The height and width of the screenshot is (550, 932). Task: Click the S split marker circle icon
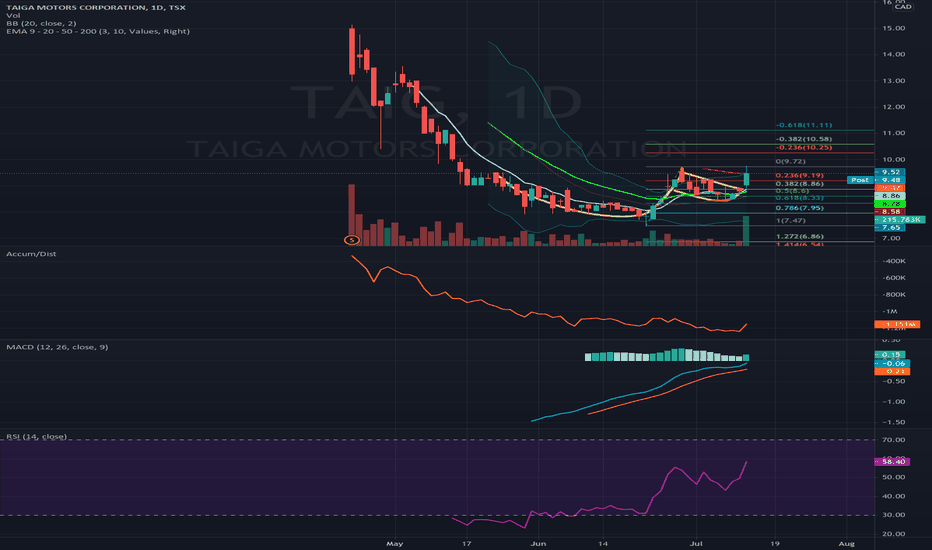coord(352,240)
